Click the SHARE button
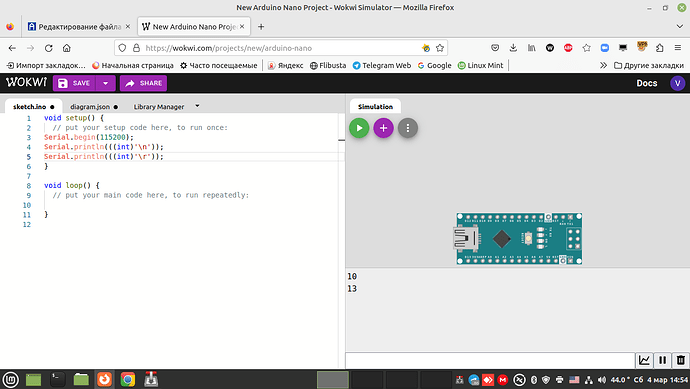 [143, 83]
